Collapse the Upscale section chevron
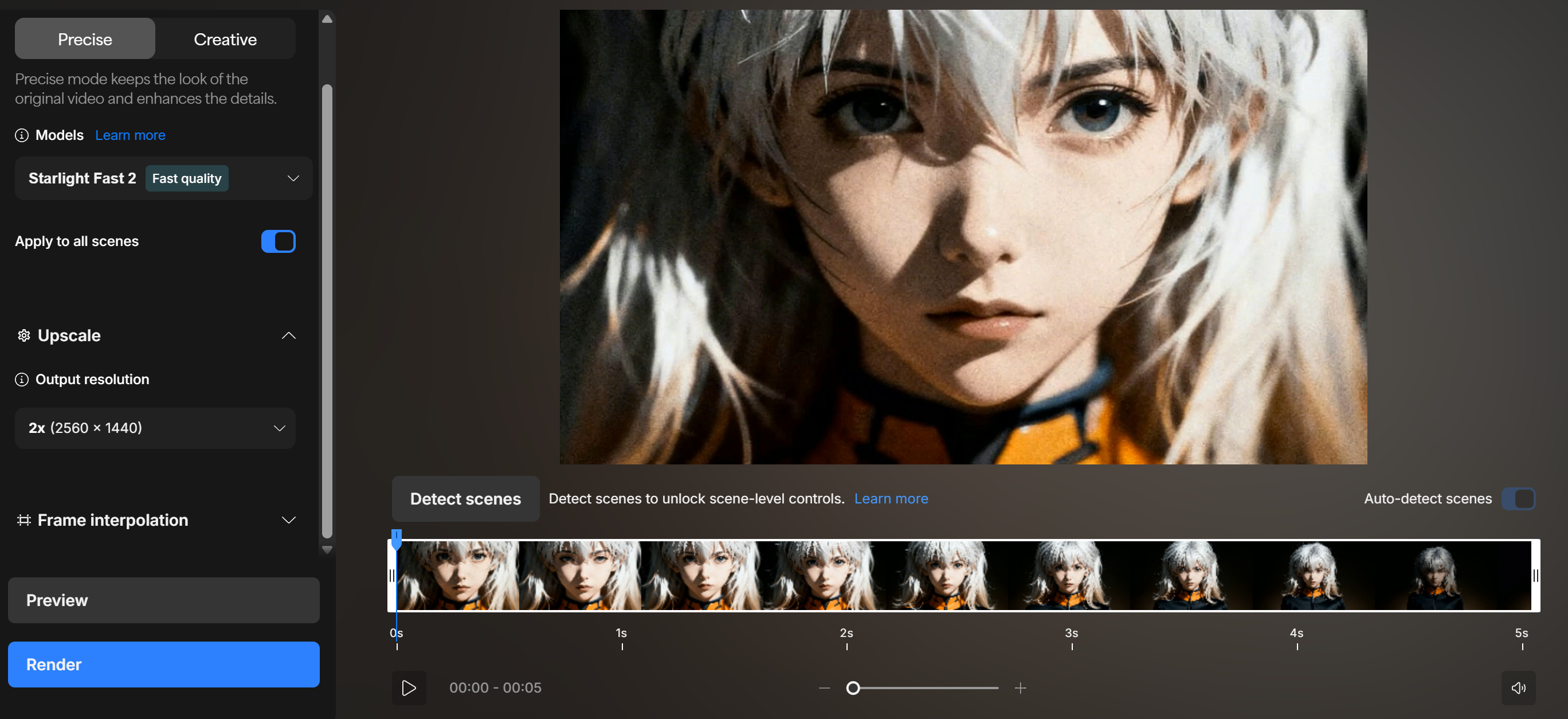 click(x=288, y=335)
